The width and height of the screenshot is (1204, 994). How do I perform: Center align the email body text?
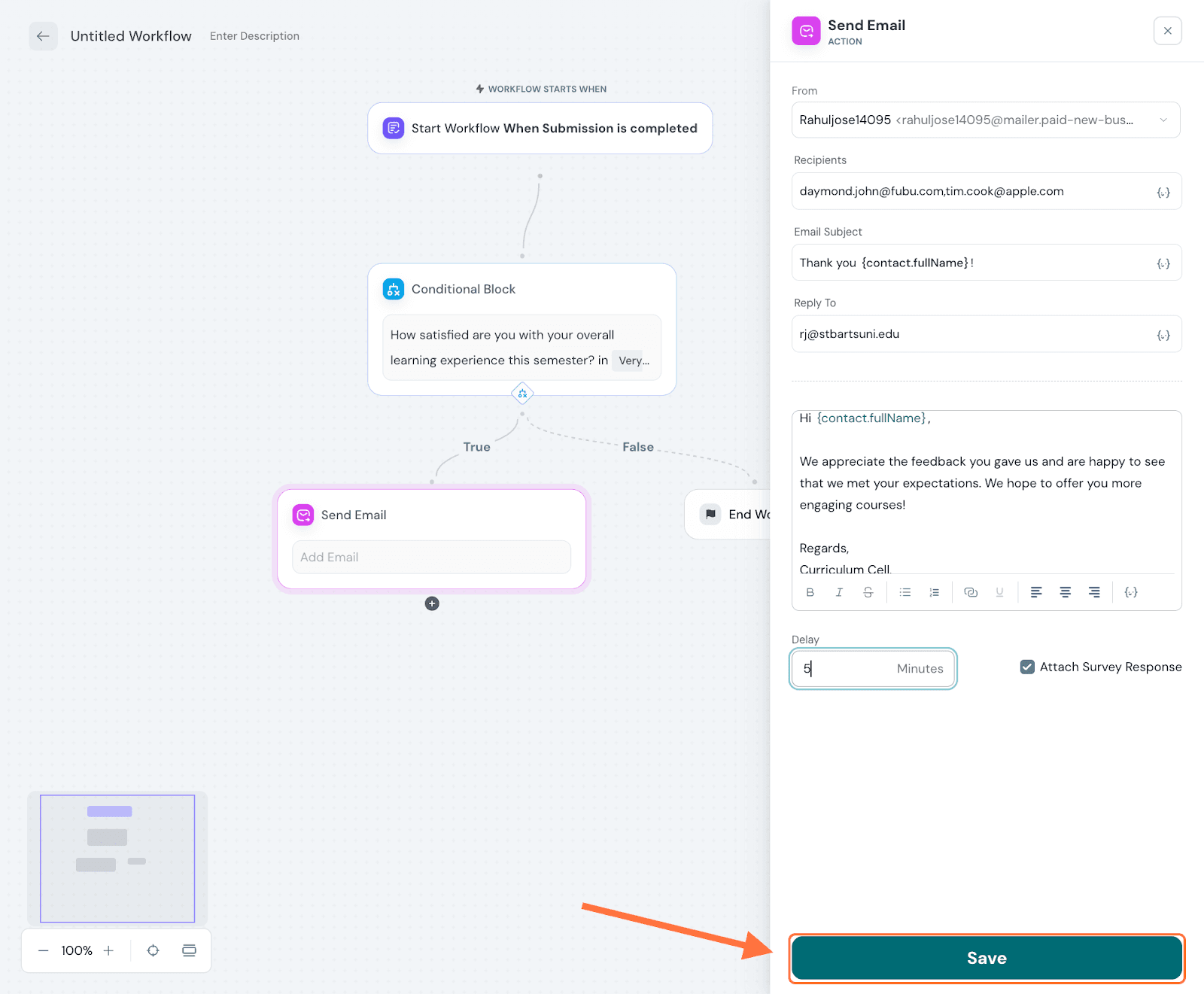pos(1065,592)
